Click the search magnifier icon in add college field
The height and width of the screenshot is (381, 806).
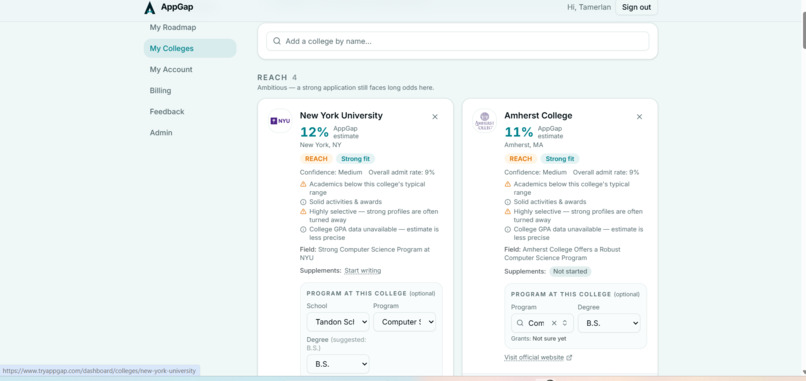click(277, 41)
